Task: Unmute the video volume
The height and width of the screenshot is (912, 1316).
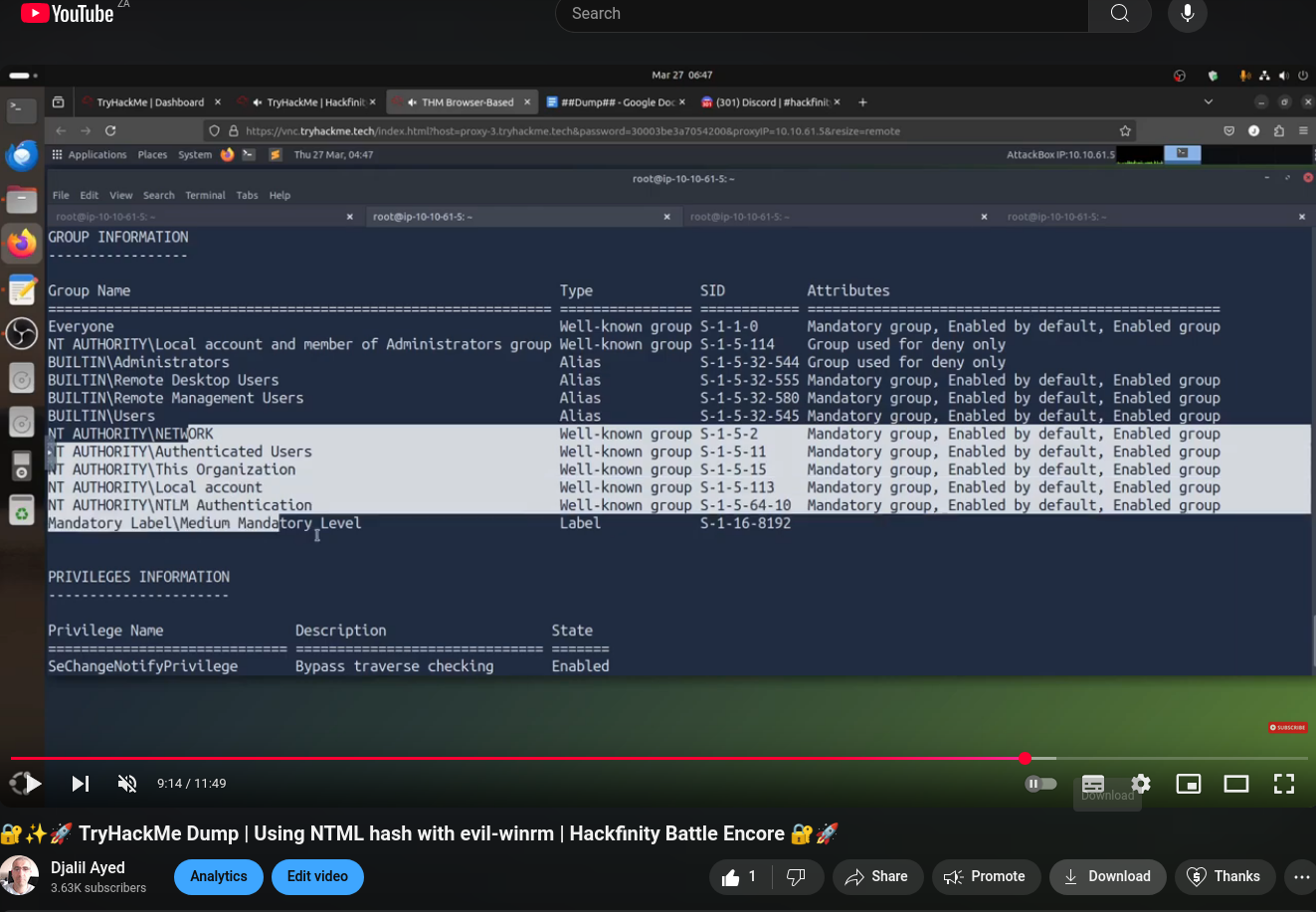Action: [127, 784]
